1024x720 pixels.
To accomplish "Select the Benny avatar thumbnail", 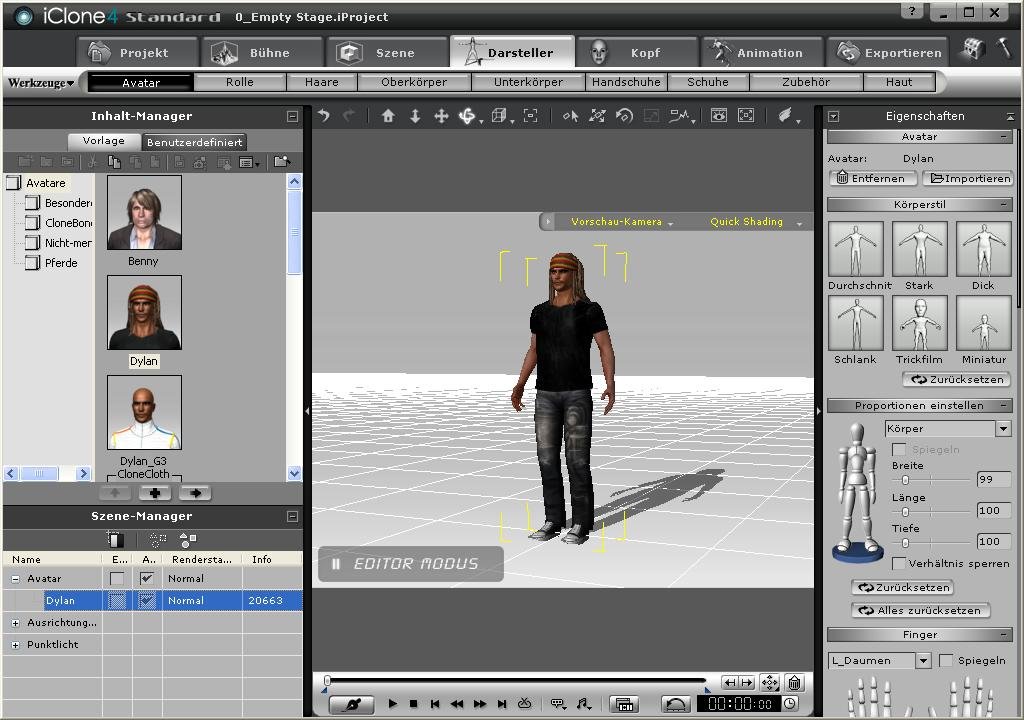I will coord(144,212).
